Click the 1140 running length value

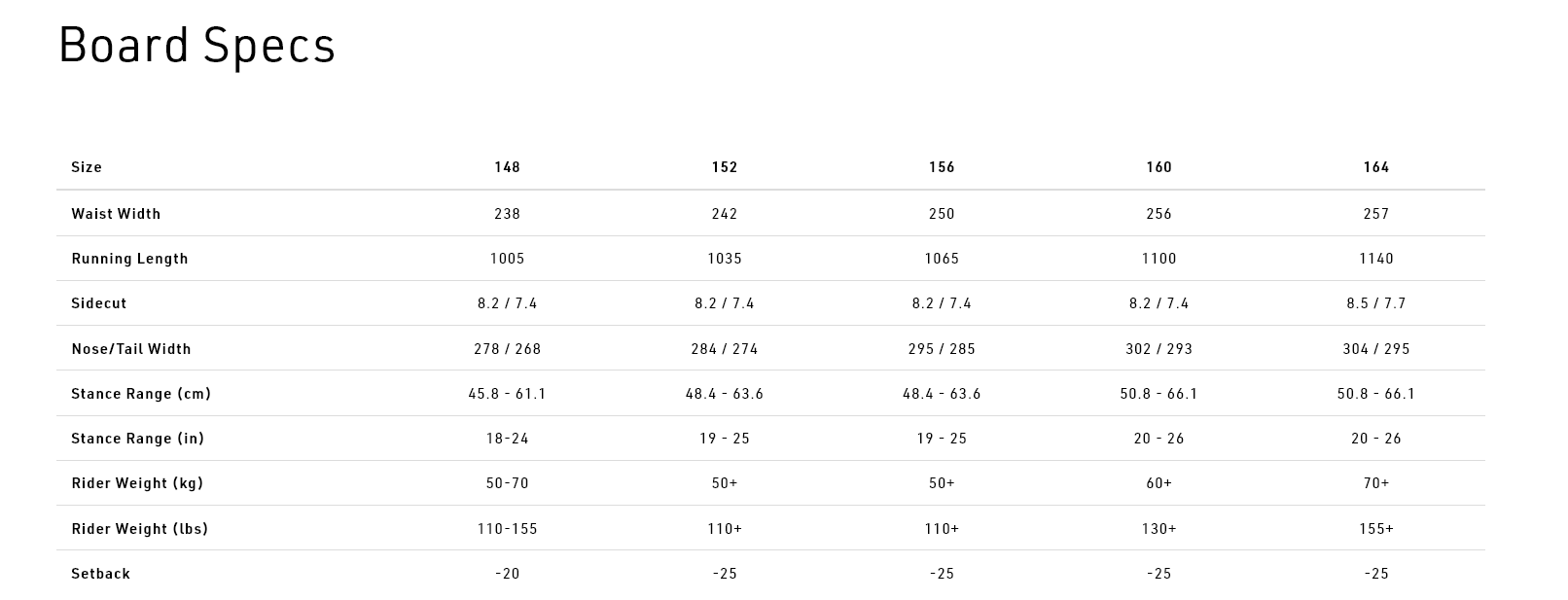tap(1376, 259)
